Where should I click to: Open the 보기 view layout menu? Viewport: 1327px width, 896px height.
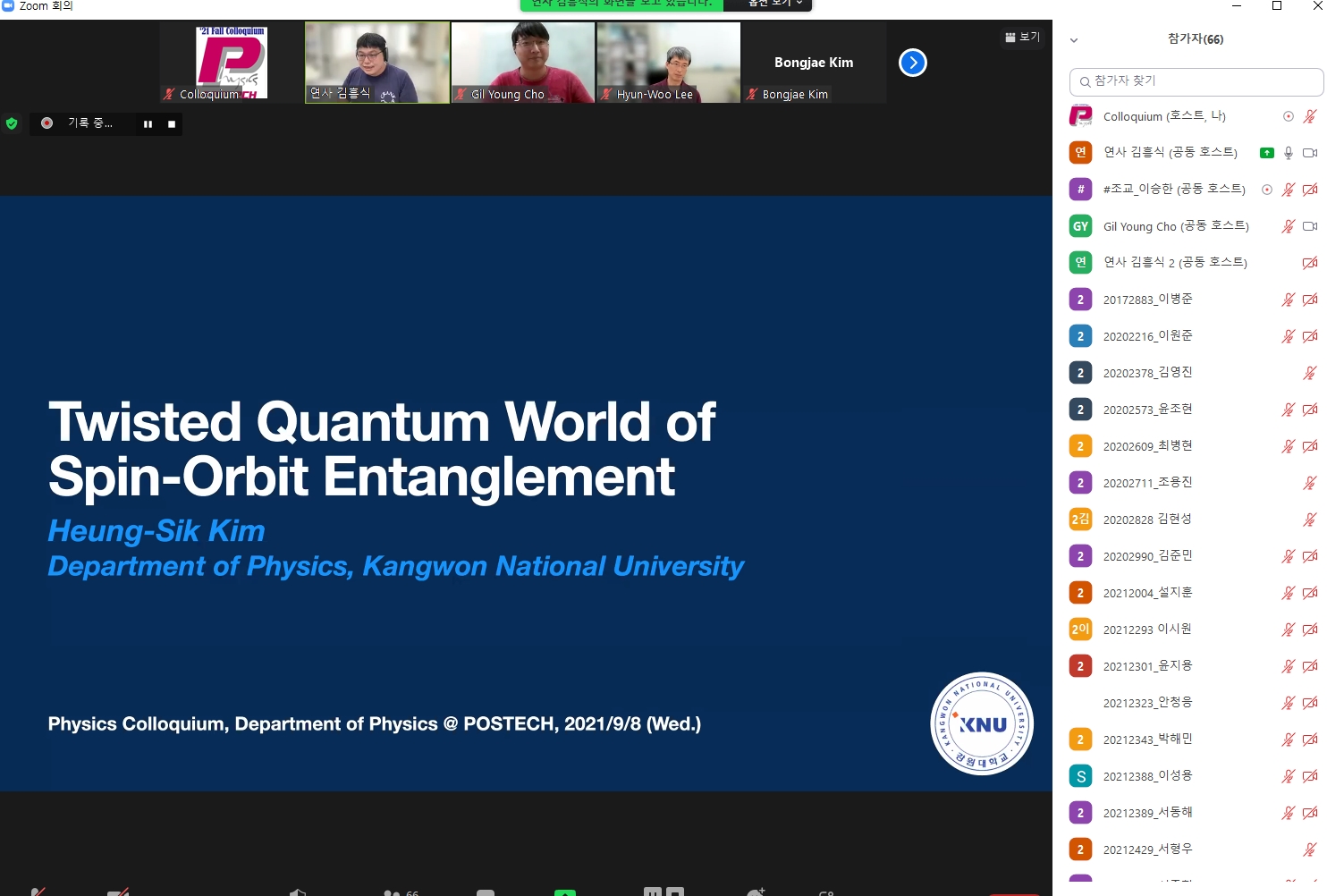pos(1022,37)
